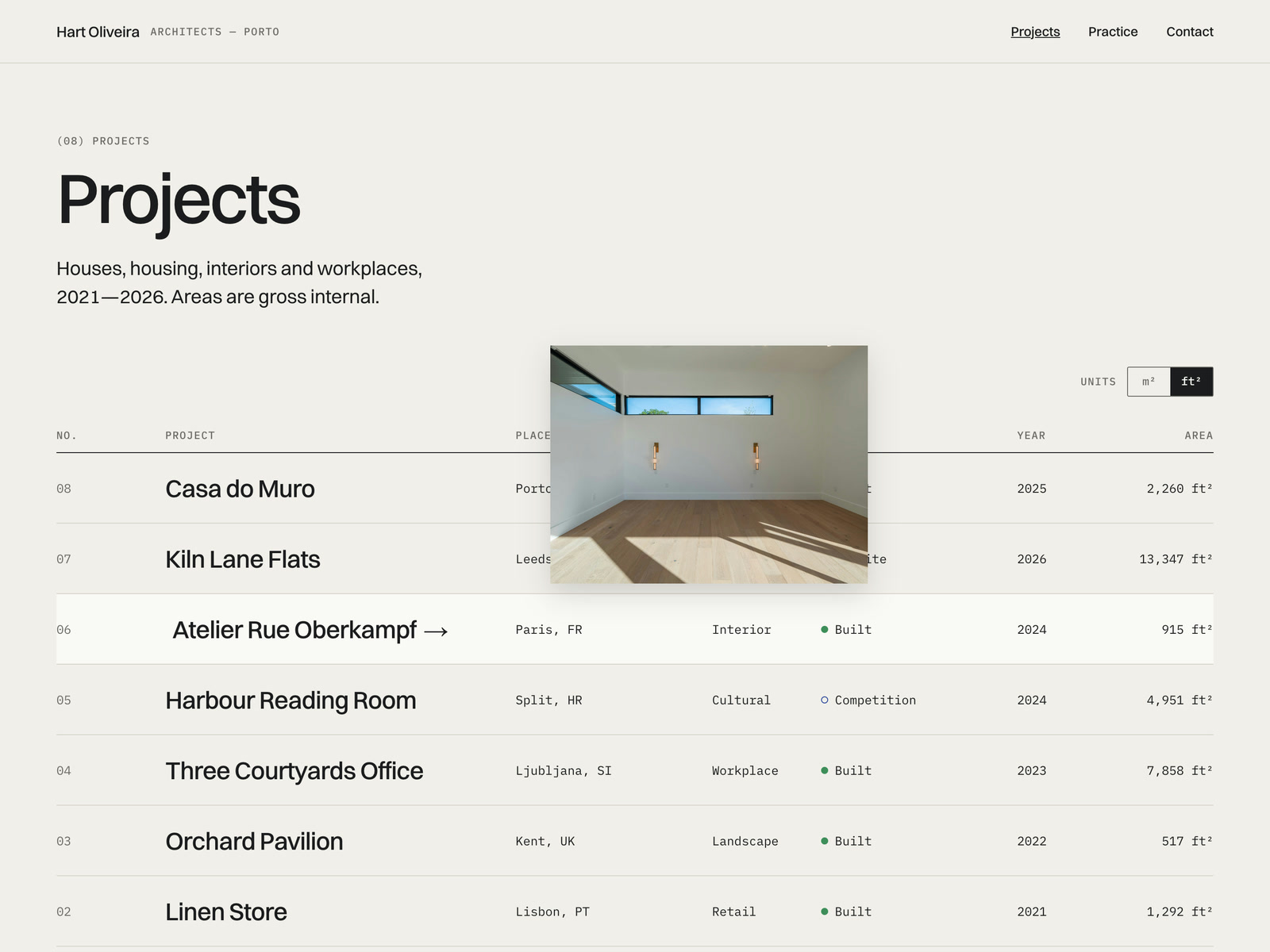Image resolution: width=1270 pixels, height=952 pixels.
Task: Click the green Built status dot for Atelier Rue Oberkampf
Action: point(825,630)
